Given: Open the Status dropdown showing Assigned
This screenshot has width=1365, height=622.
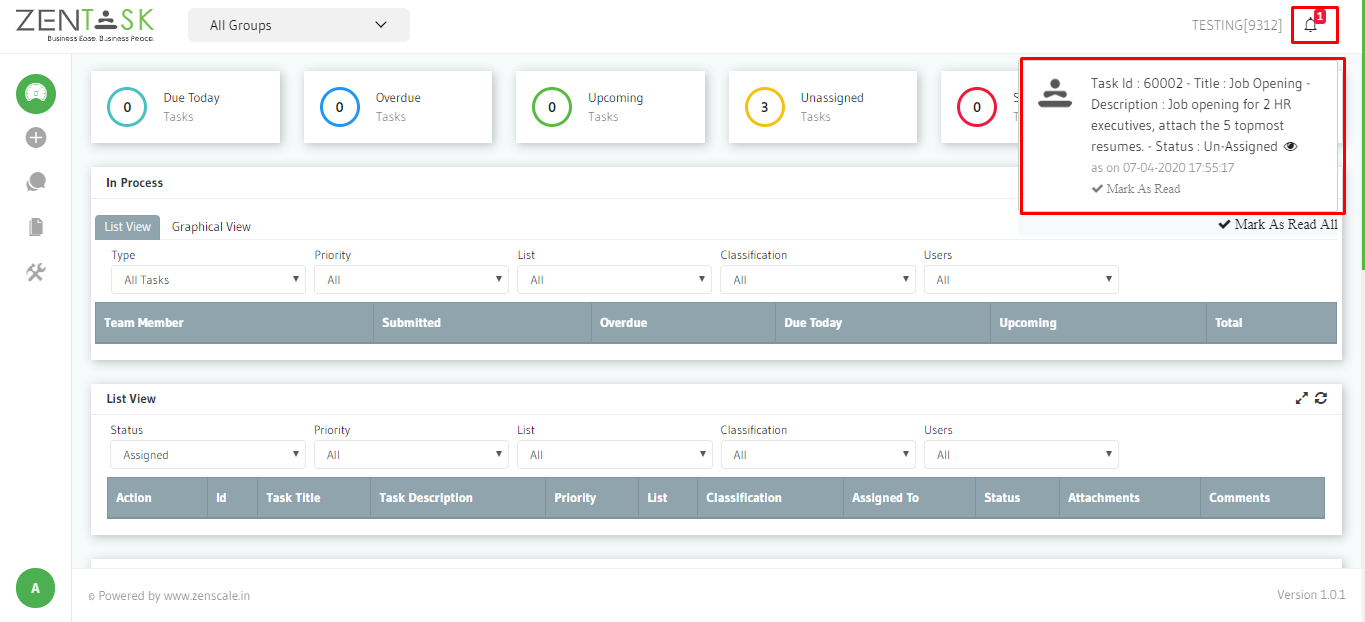Looking at the screenshot, I should tap(208, 455).
